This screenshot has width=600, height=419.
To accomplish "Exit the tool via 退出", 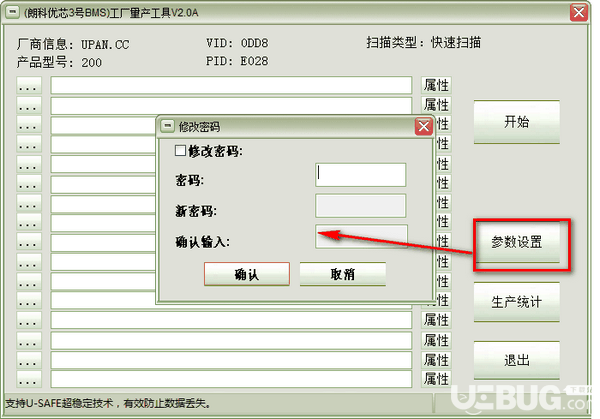I will point(517,360).
